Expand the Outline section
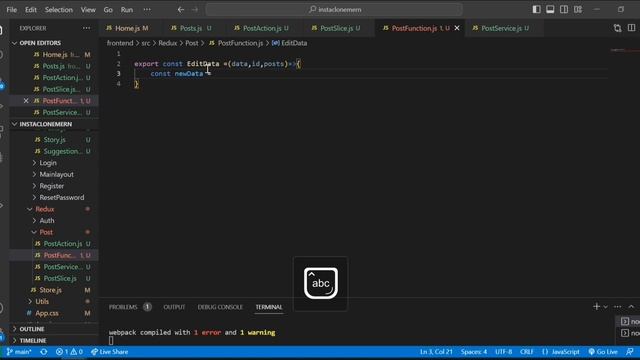640x360 pixels. [x=54, y=329]
